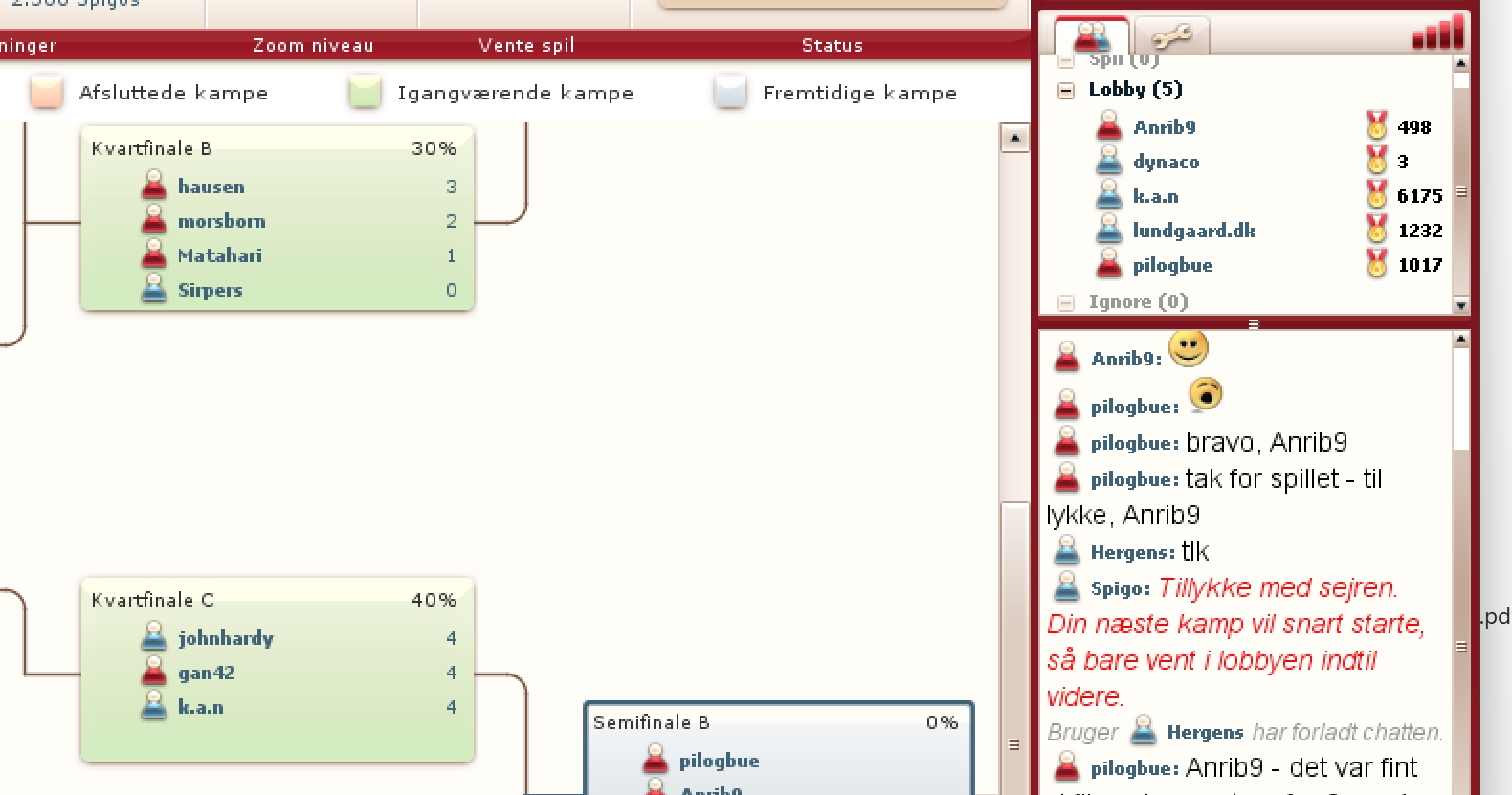
Task: Switch to the wrench settings tab
Action: (1171, 36)
